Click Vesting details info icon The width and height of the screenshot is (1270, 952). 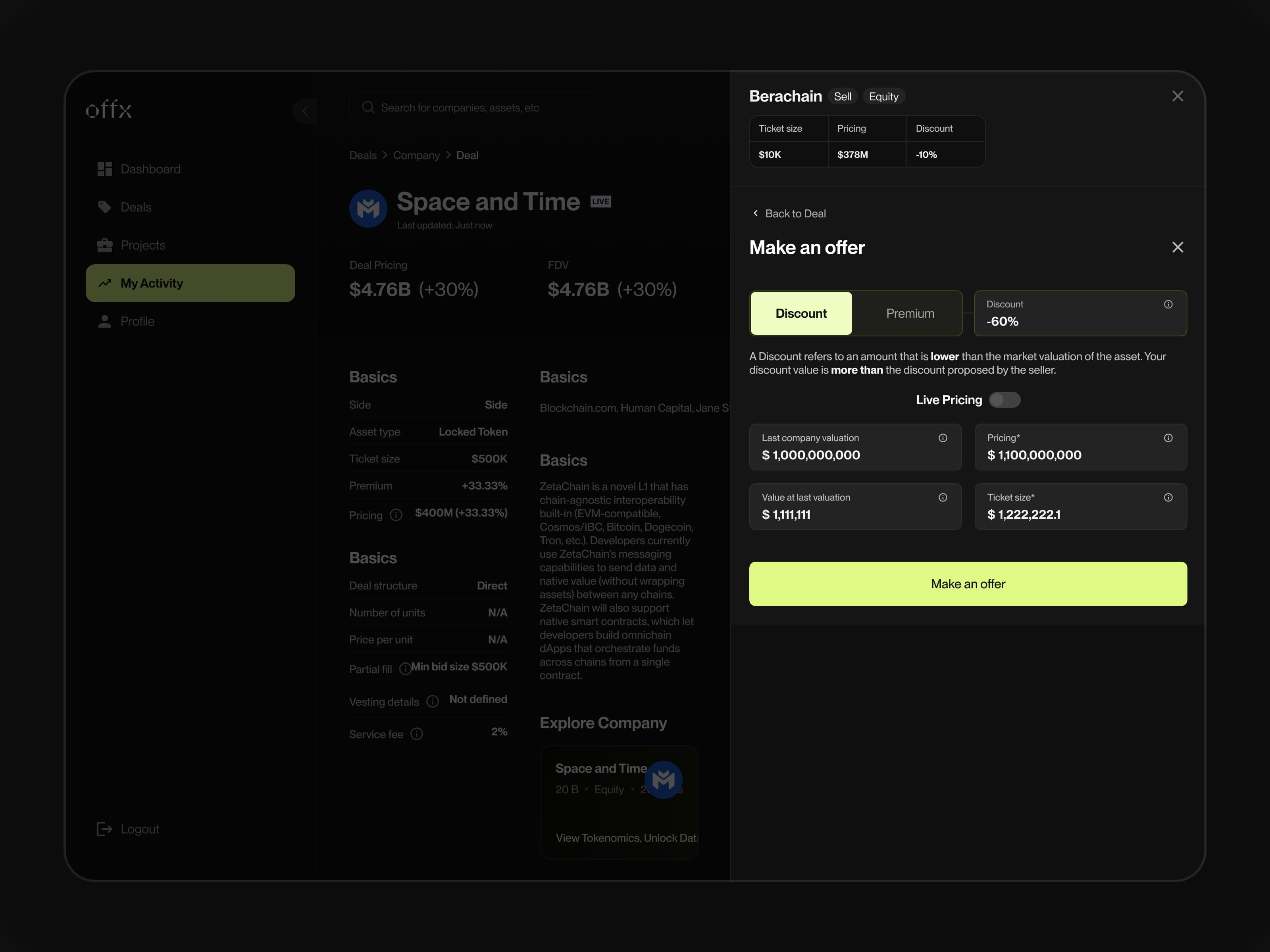(x=433, y=701)
